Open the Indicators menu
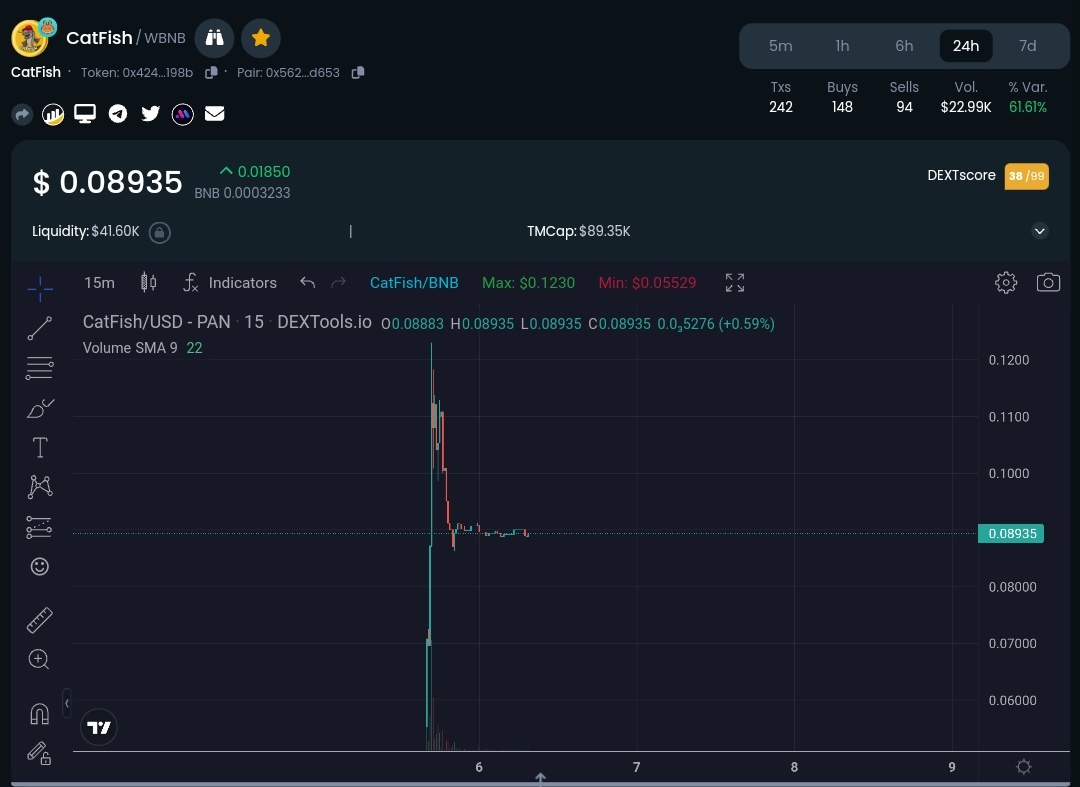 [230, 283]
